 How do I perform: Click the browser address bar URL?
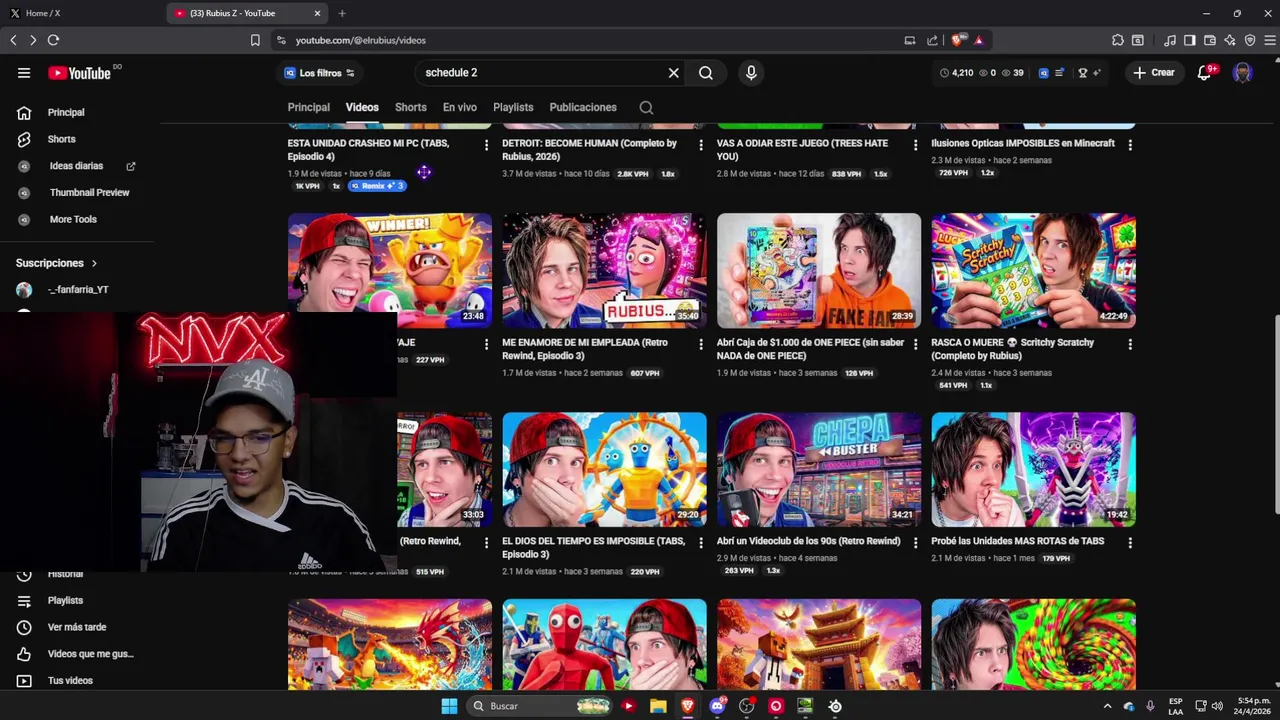coord(361,40)
